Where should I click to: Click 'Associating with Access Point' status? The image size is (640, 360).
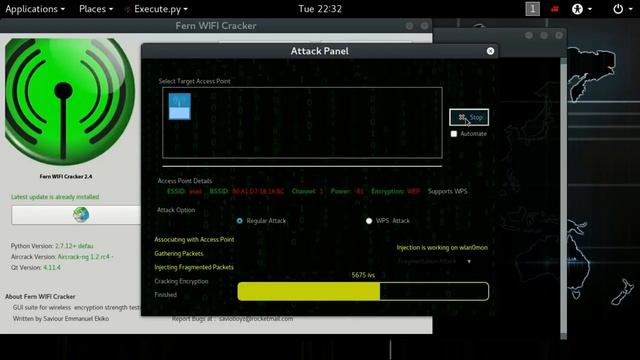tap(194, 240)
